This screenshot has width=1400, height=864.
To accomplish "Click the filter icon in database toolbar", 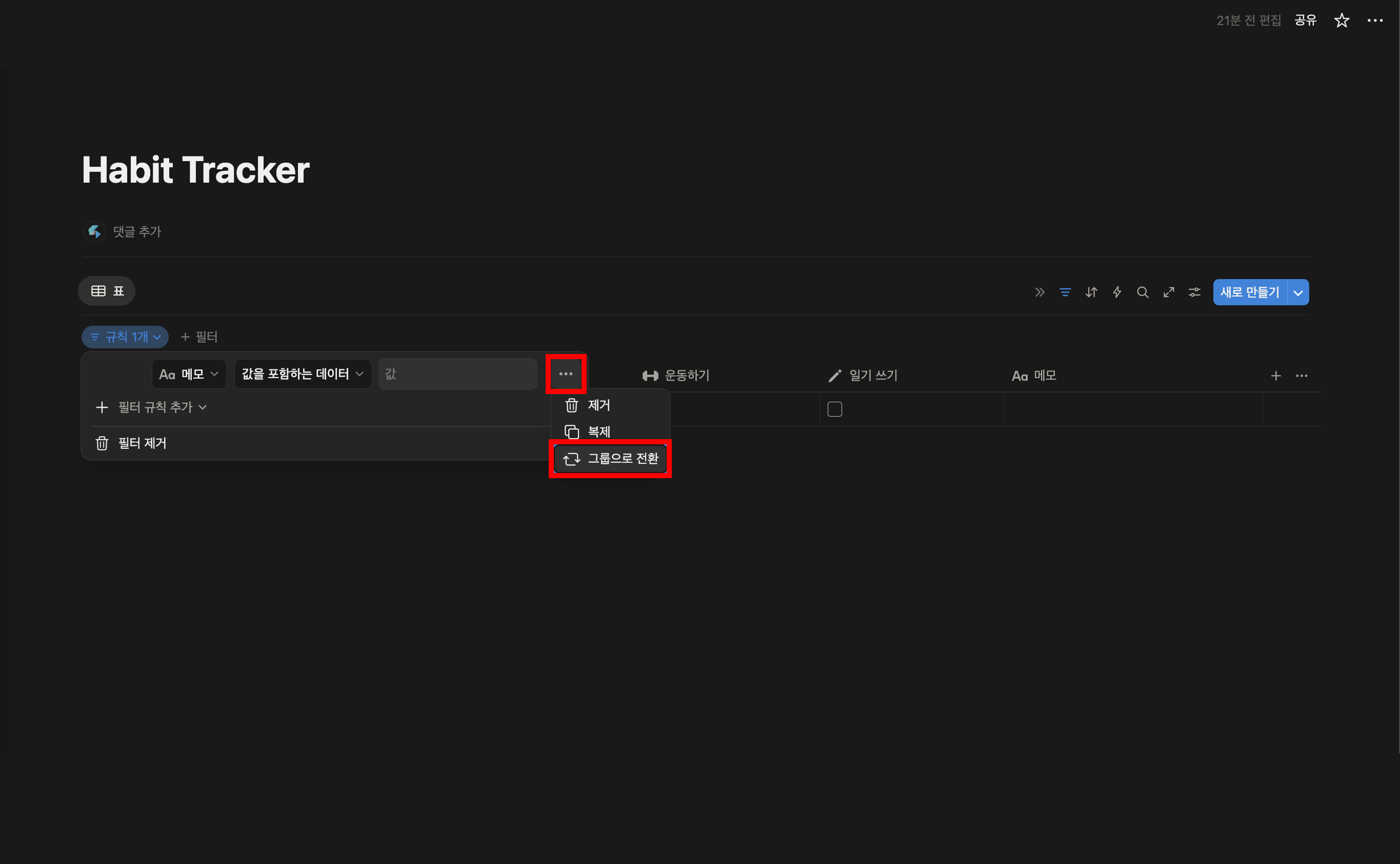I will point(1065,292).
